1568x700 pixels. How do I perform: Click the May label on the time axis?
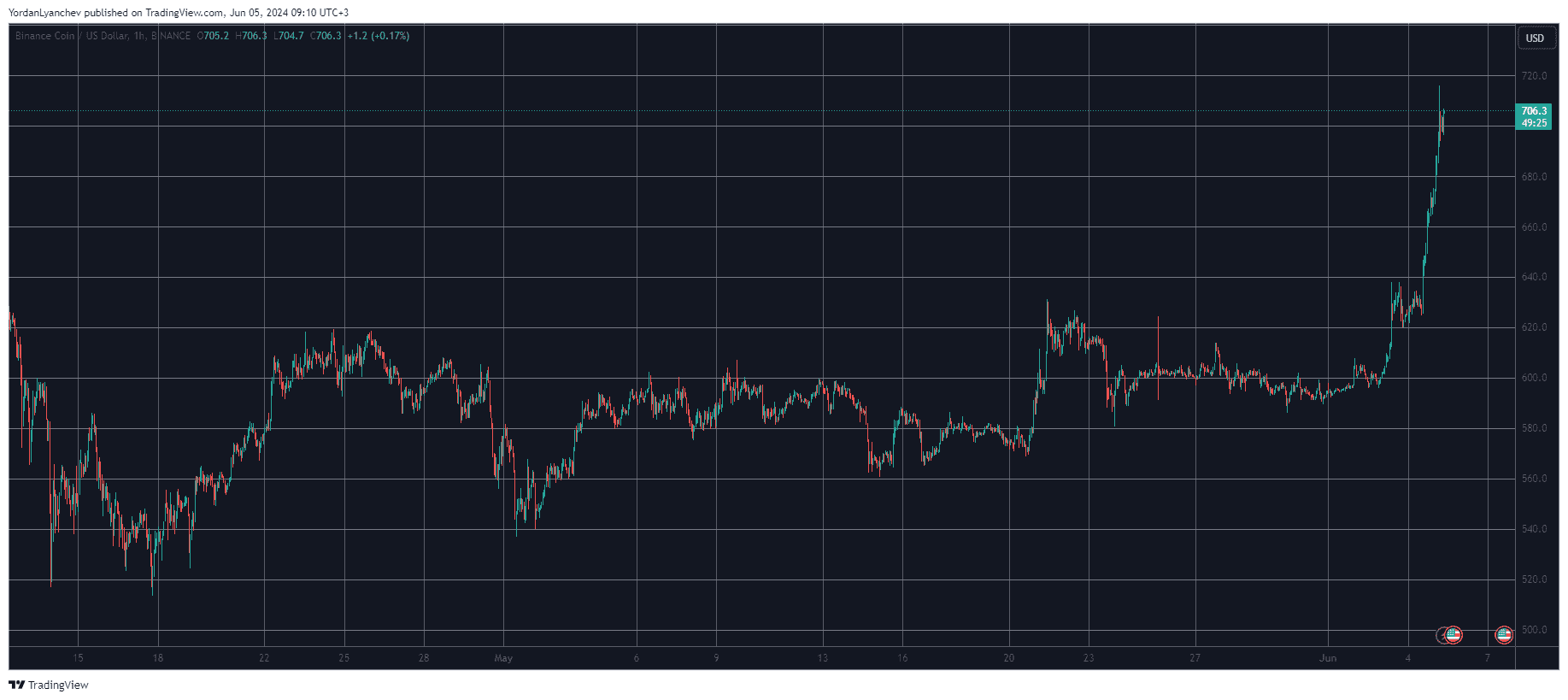503,658
